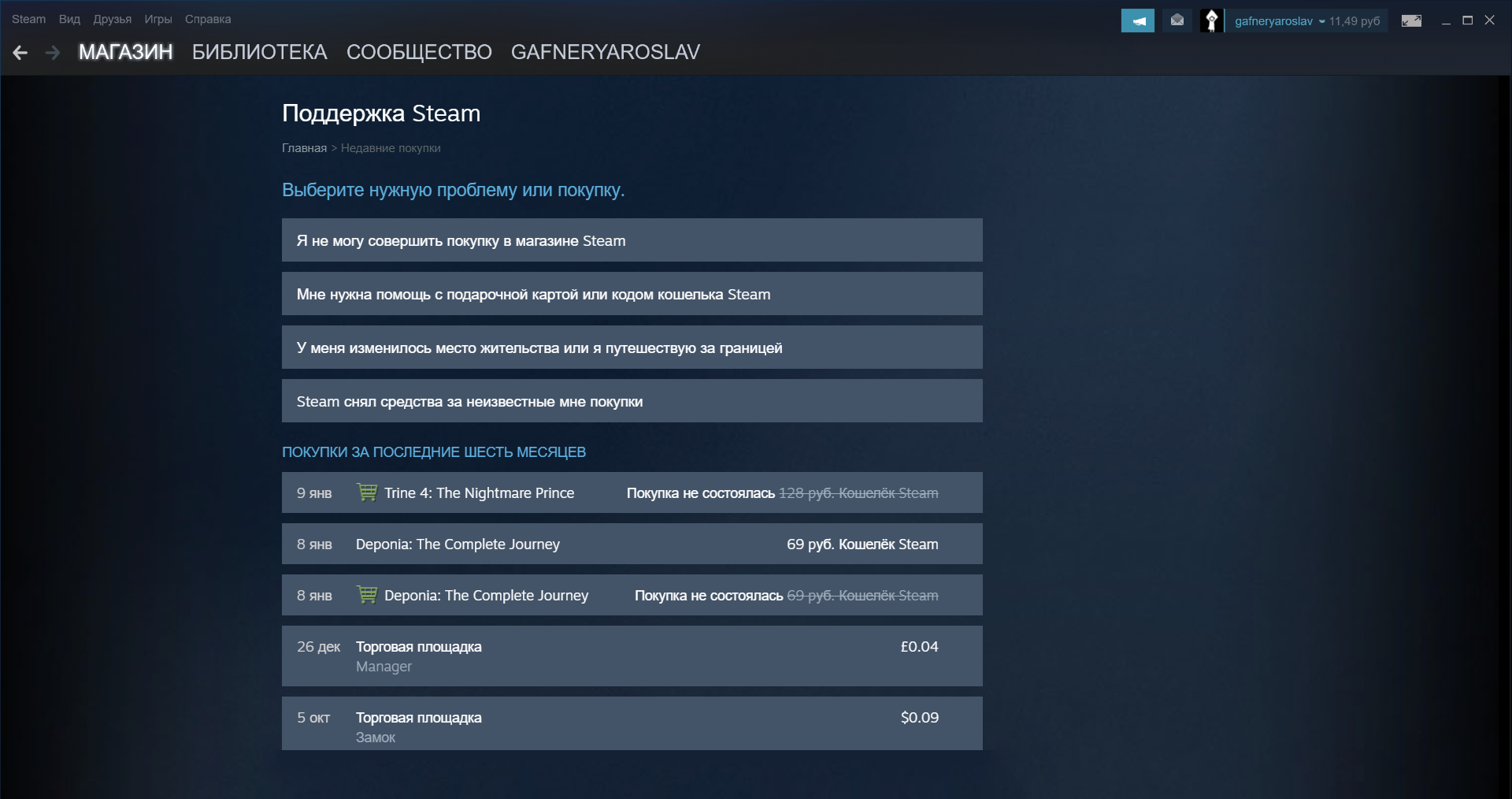Click the cart icon beside Trine 4
Screen dimensions: 1512x799
pos(367,492)
